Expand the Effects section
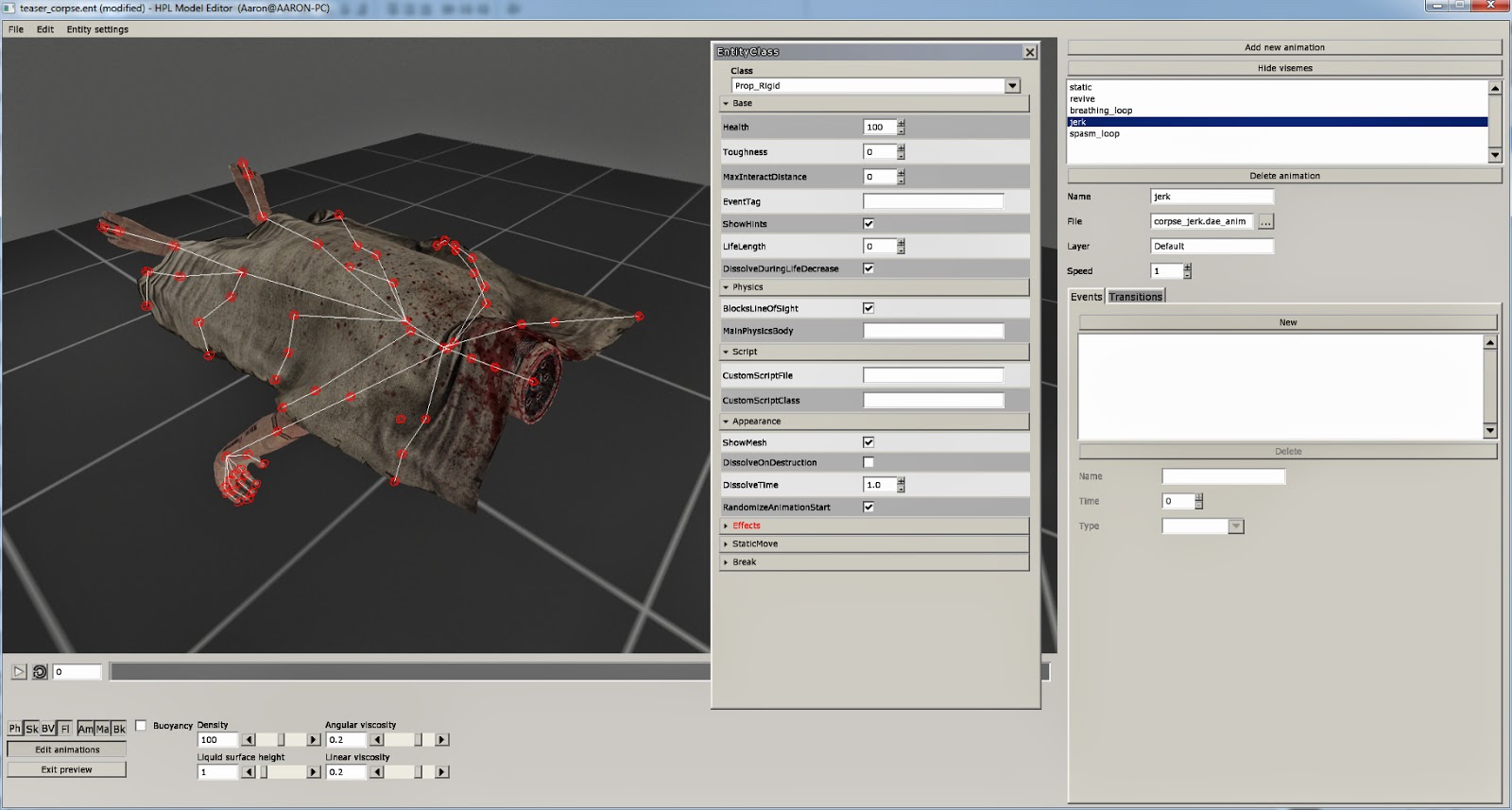This screenshot has height=810, width=1512. (874, 526)
